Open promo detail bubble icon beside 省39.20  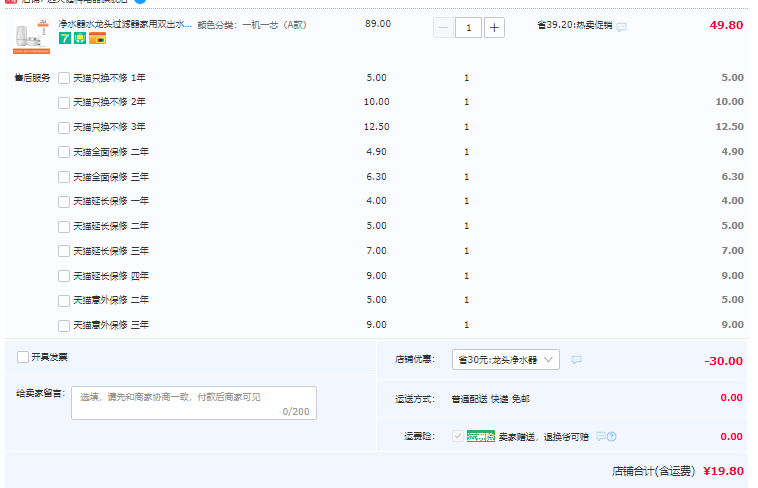(622, 27)
